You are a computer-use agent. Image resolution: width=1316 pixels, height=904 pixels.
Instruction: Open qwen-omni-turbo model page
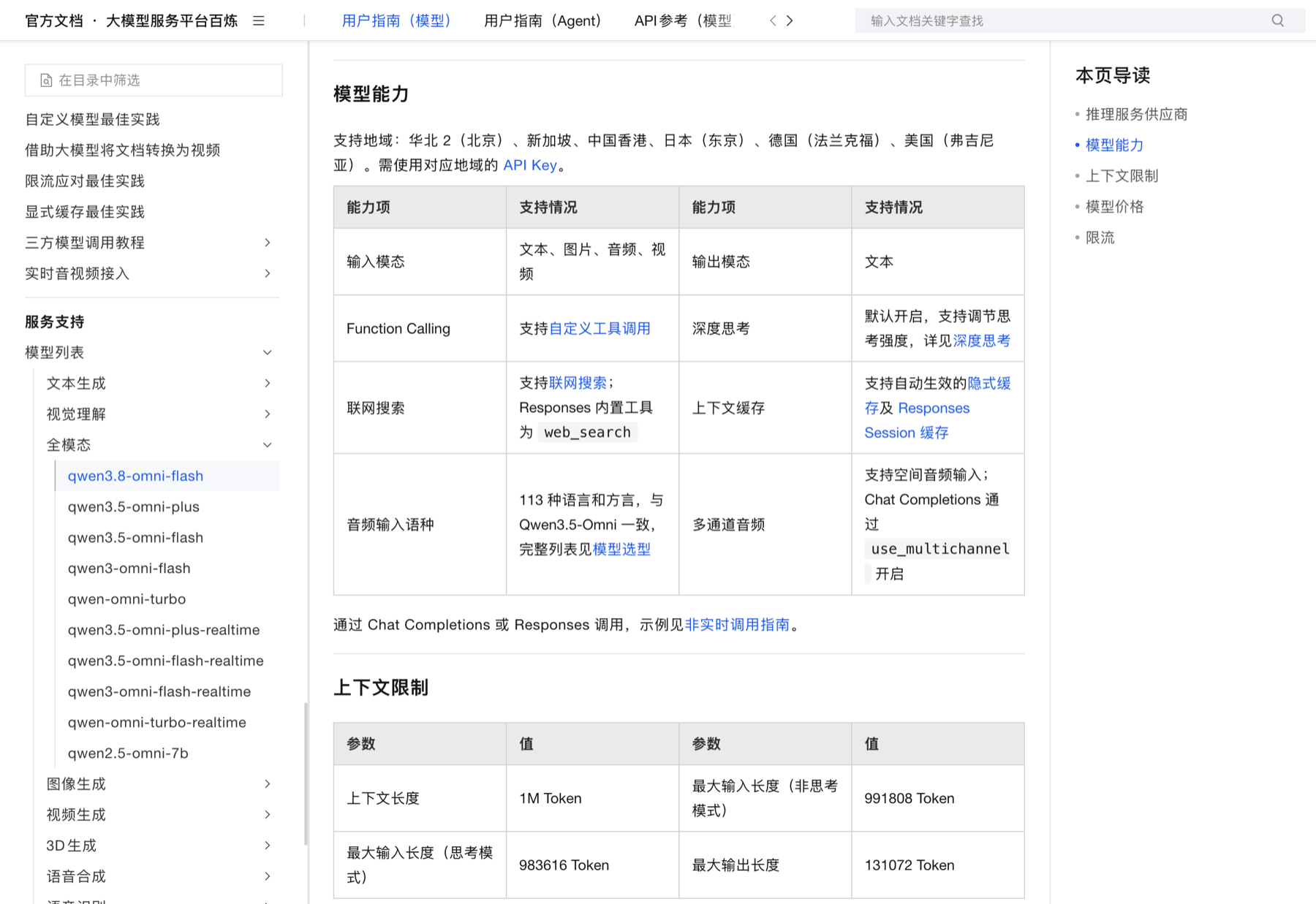pos(126,599)
